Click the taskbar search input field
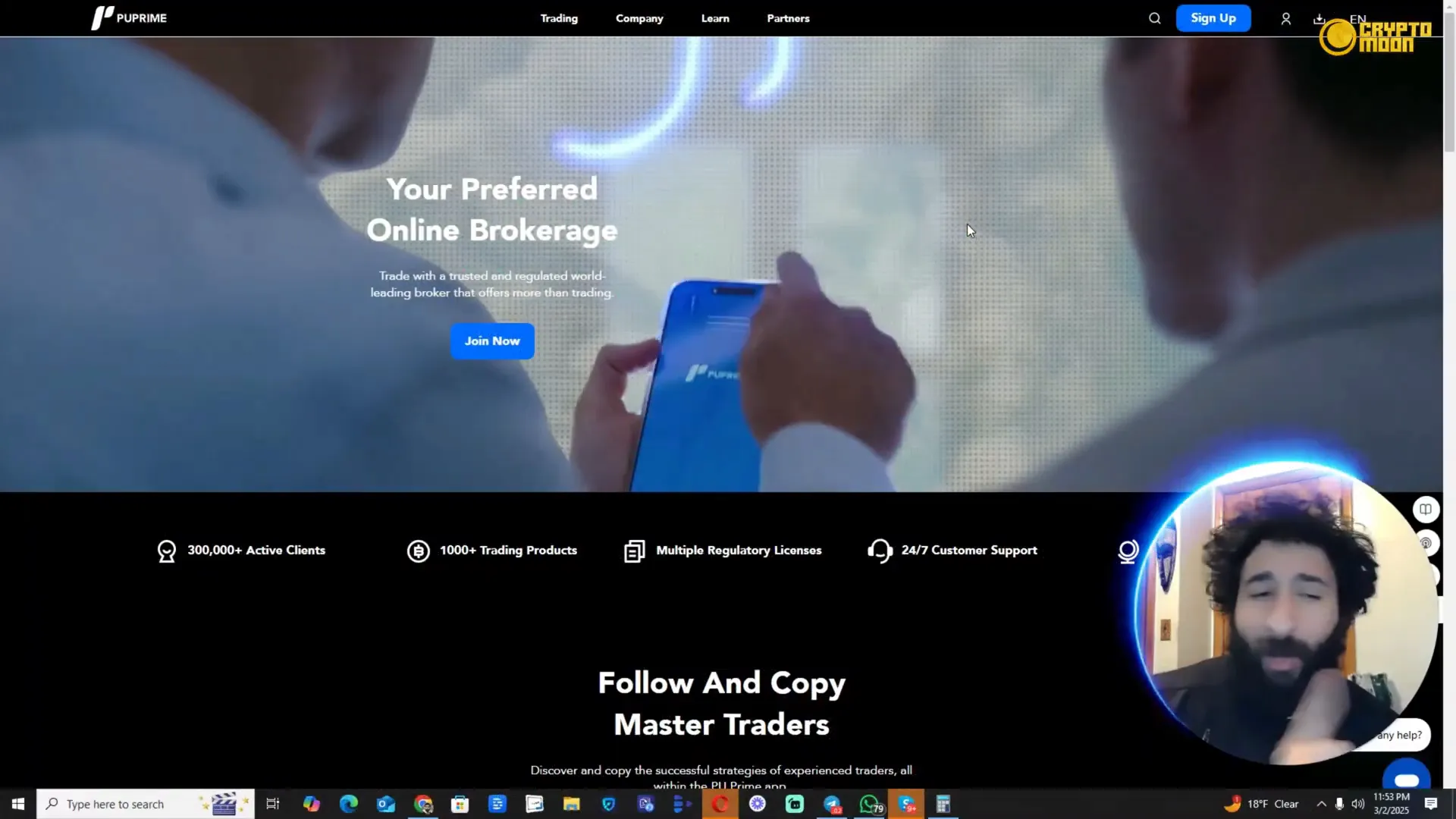The image size is (1456, 819). (x=145, y=804)
